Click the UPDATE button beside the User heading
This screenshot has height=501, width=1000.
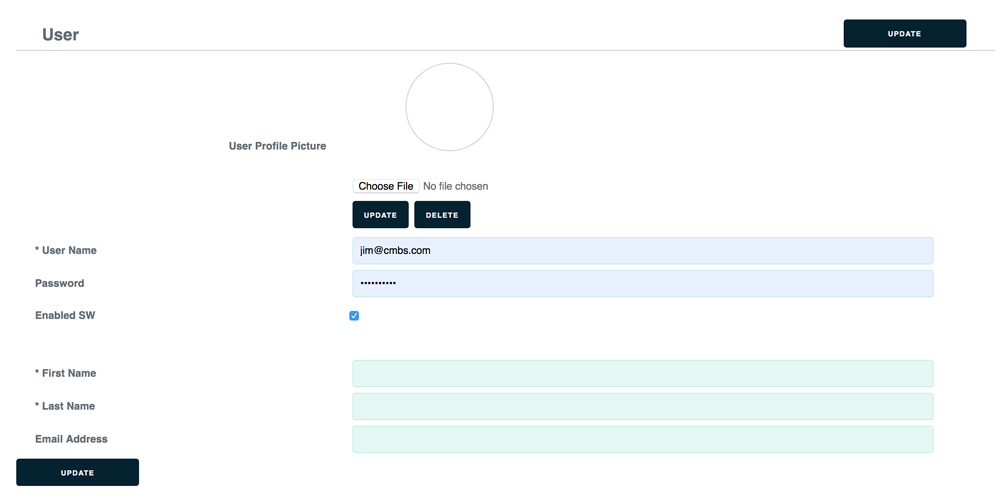click(904, 34)
